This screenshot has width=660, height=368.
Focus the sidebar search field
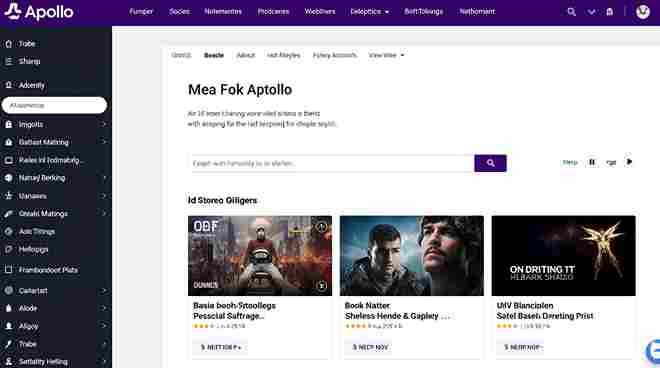pyautogui.click(x=54, y=105)
